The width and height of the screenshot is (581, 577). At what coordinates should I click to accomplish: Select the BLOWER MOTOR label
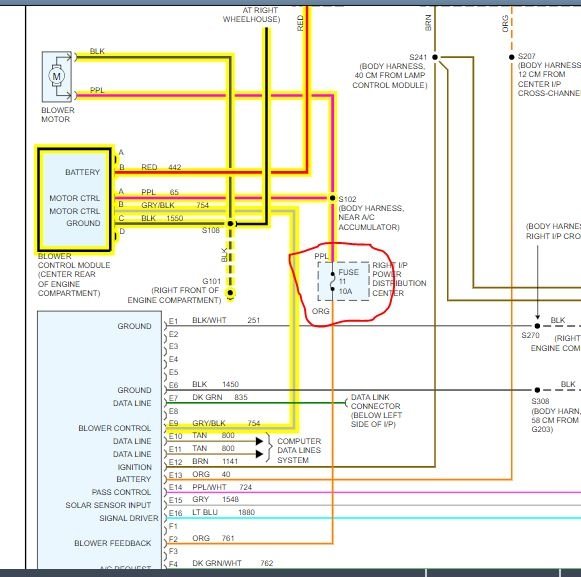pos(58,115)
